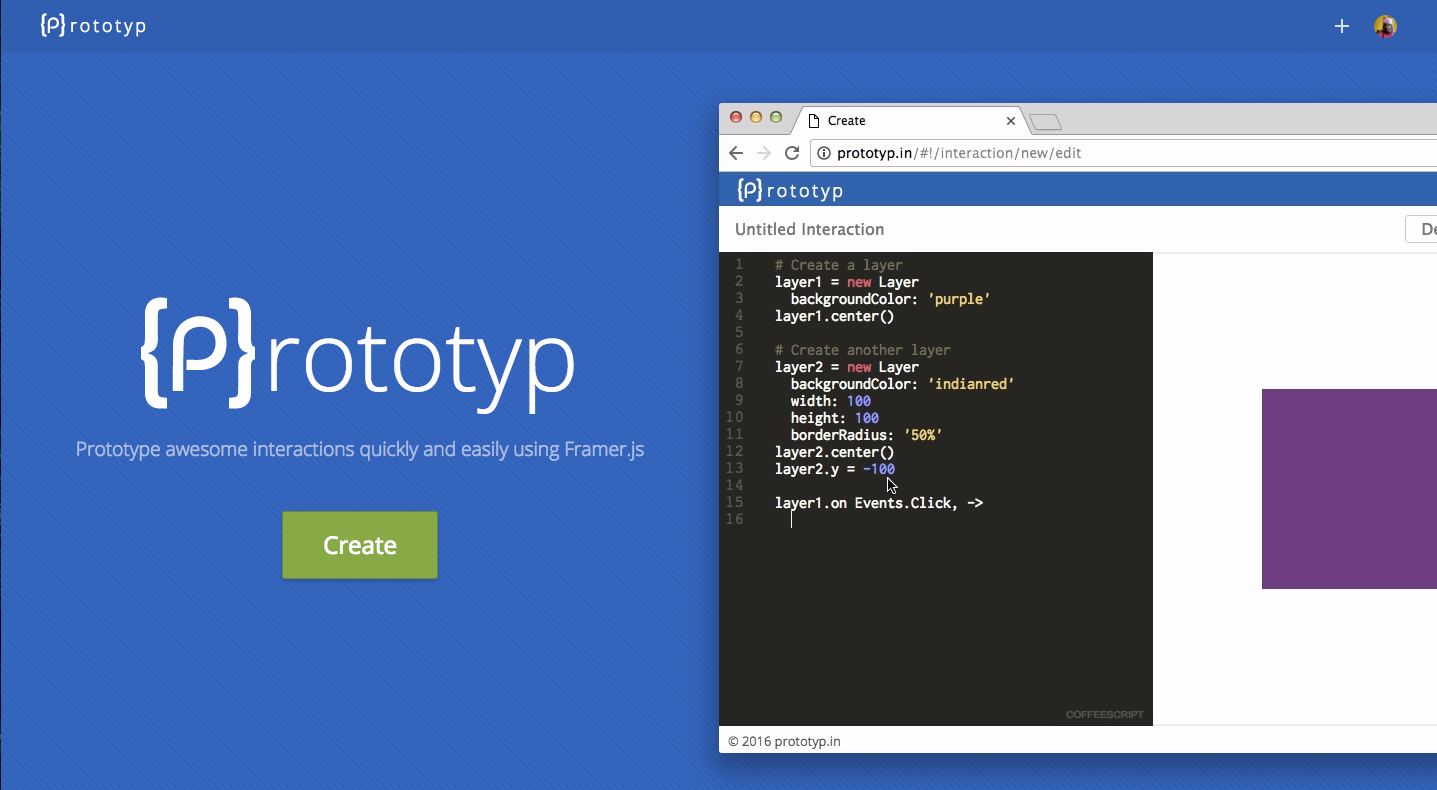This screenshot has width=1437, height=790.
Task: Click code line "layer2.center()"
Action: (x=834, y=452)
